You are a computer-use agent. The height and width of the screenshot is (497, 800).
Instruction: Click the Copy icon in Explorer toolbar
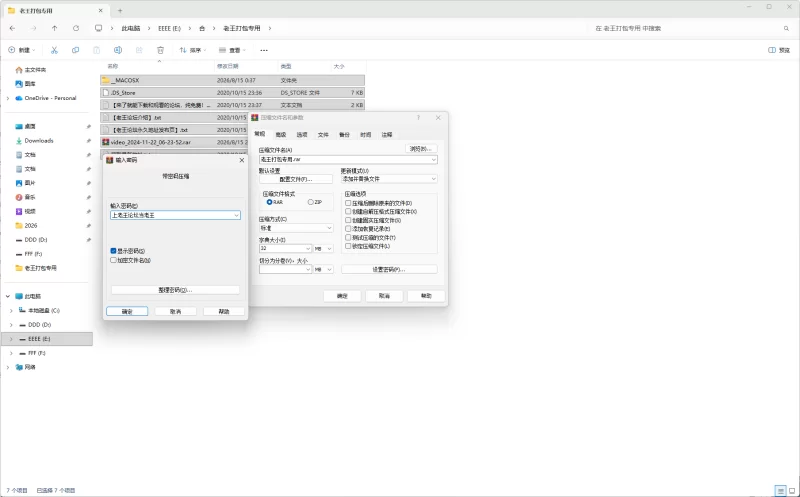[x=76, y=50]
